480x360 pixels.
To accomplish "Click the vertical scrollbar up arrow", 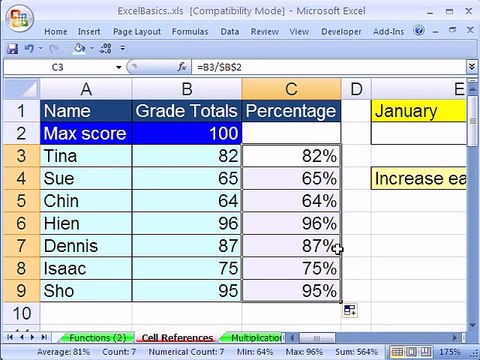I will pos(472,89).
